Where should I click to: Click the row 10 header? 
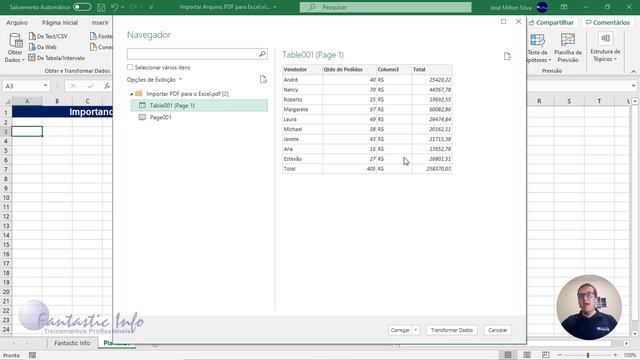[x=6, y=198]
